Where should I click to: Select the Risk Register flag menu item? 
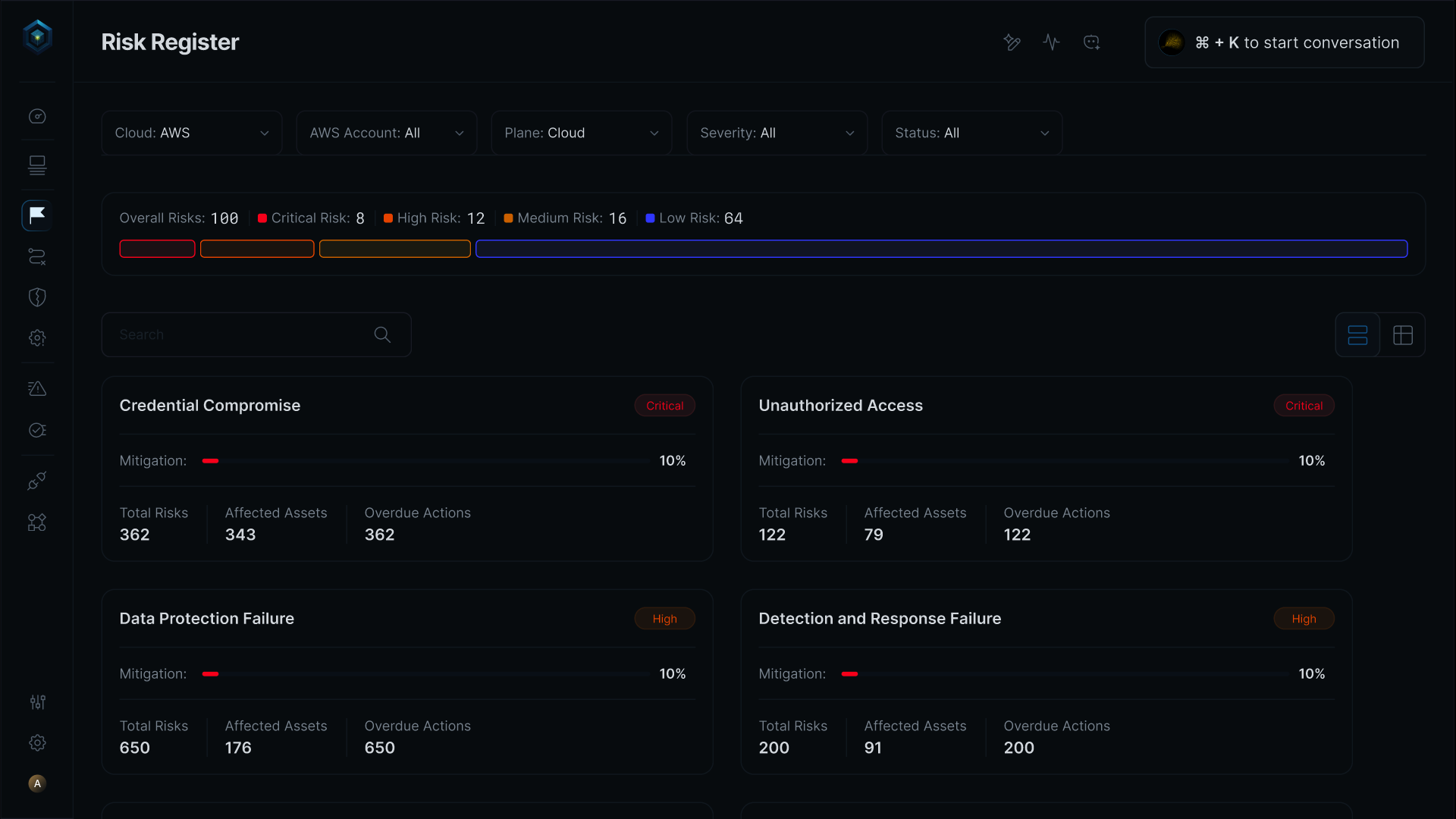pos(37,215)
